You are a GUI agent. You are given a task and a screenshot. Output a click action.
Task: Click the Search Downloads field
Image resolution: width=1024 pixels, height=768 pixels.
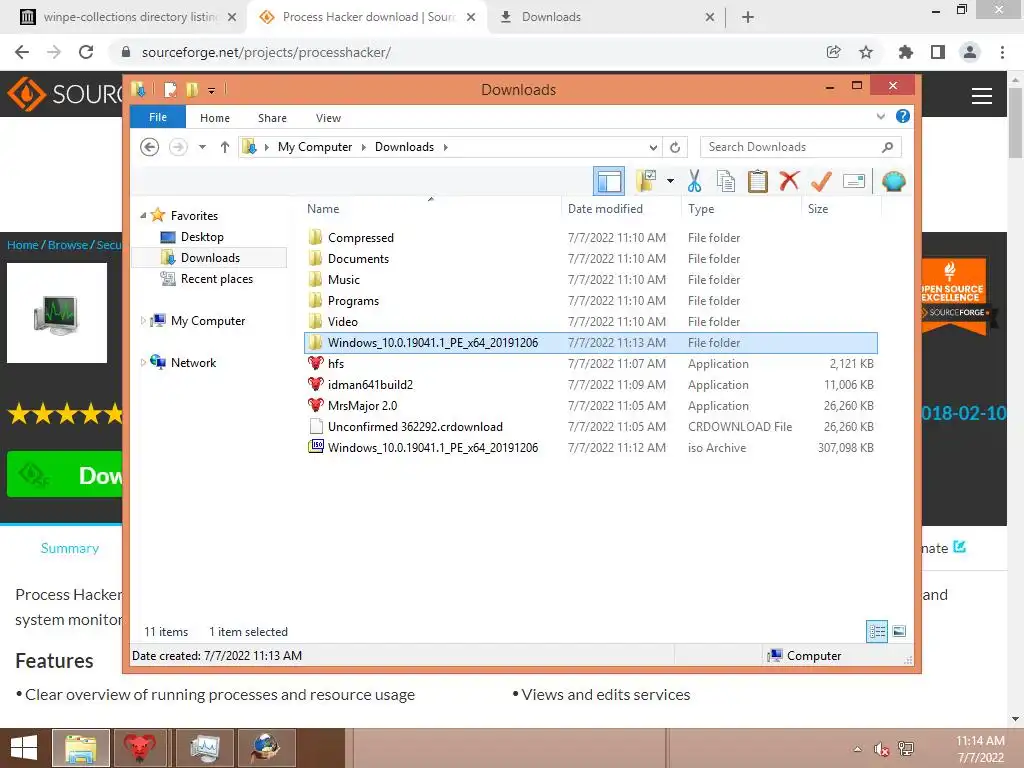tap(800, 147)
